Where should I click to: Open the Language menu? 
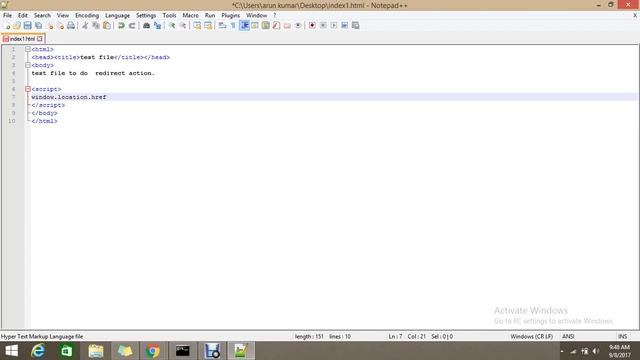tap(118, 16)
